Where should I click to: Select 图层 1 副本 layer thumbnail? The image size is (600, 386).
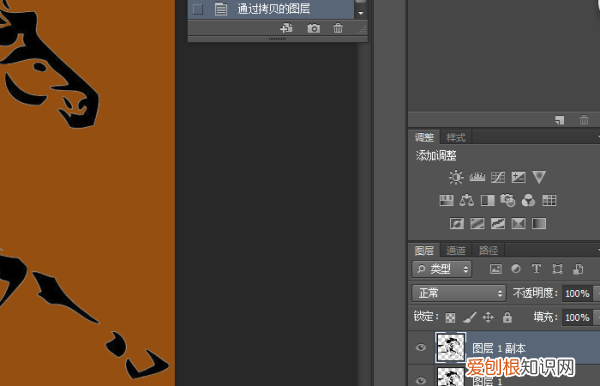[x=451, y=347]
